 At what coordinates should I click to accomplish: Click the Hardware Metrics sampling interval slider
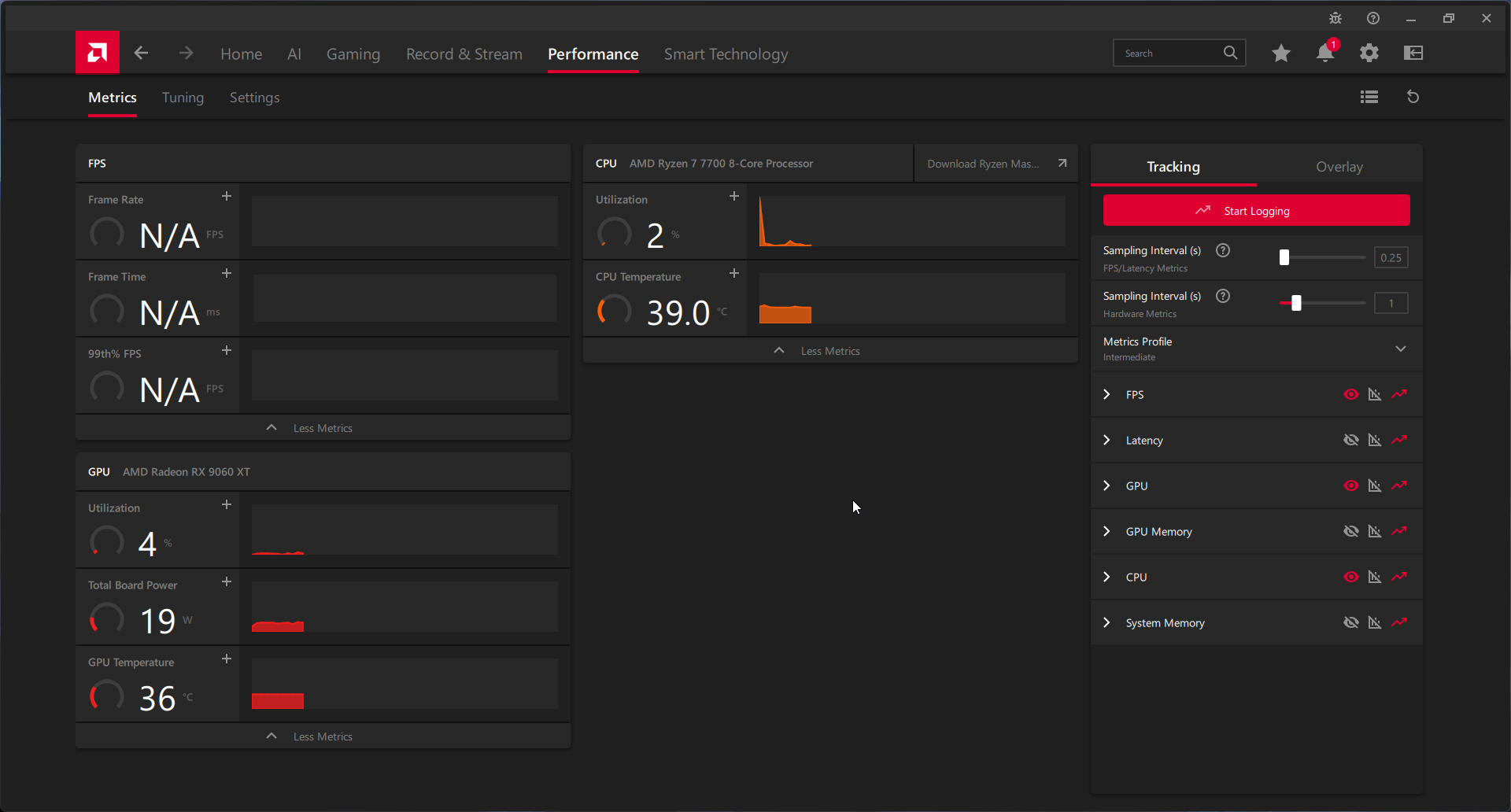point(1296,303)
